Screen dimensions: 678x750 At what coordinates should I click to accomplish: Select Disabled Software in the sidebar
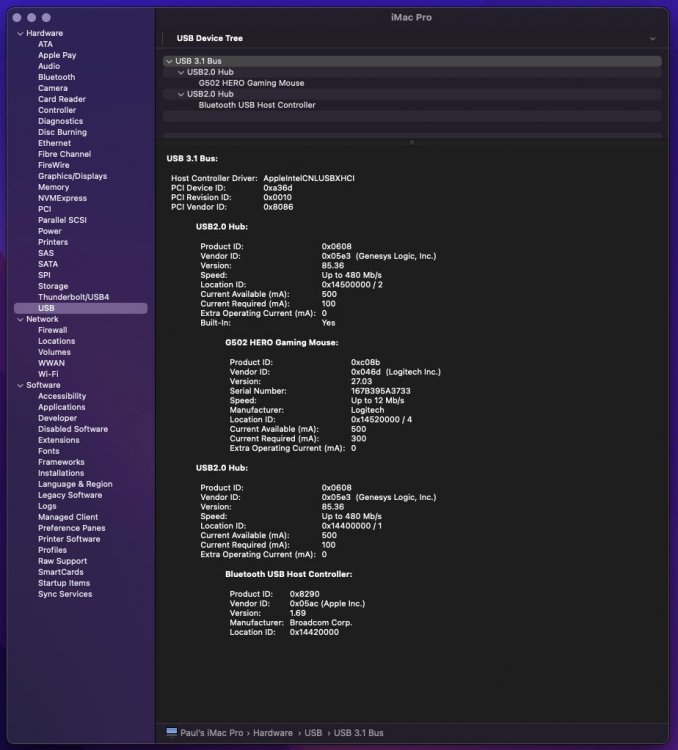[73, 430]
